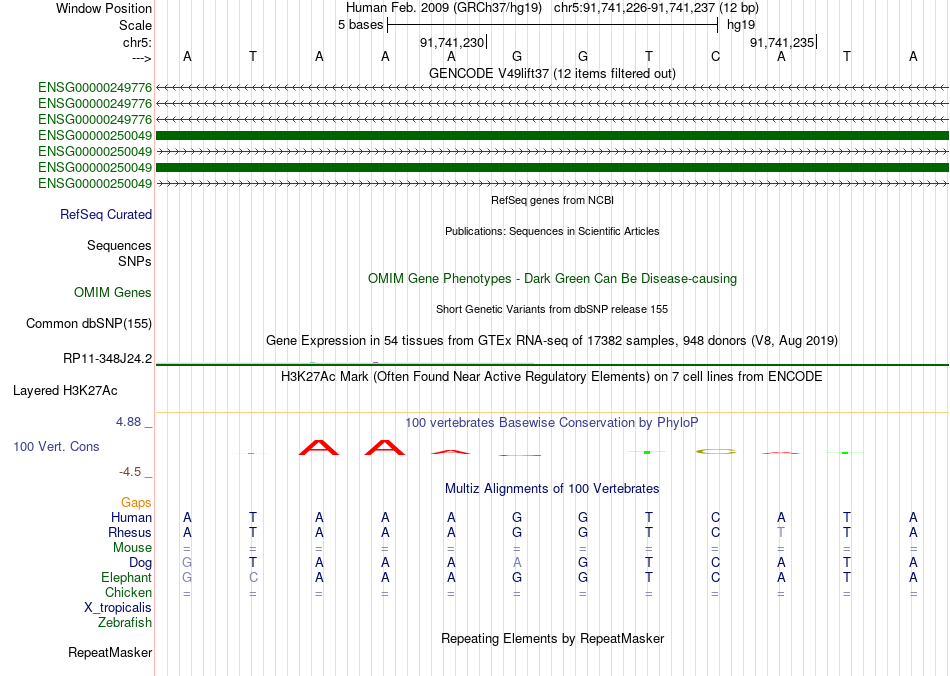Click the 100 Vert. Cons track label
The height and width of the screenshot is (676, 950).
click(x=56, y=446)
